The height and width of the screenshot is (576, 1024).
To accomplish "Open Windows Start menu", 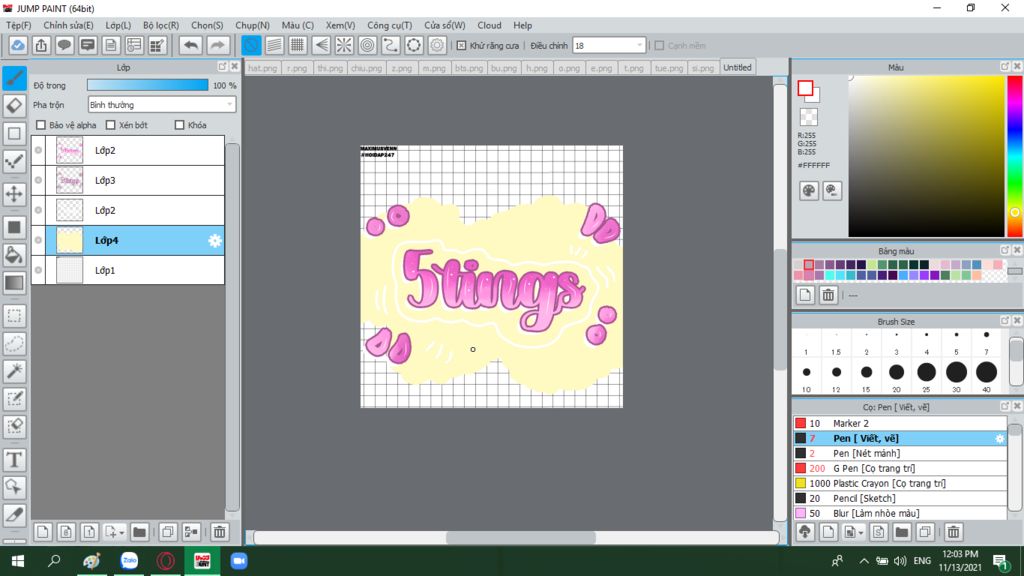I will (x=18, y=561).
